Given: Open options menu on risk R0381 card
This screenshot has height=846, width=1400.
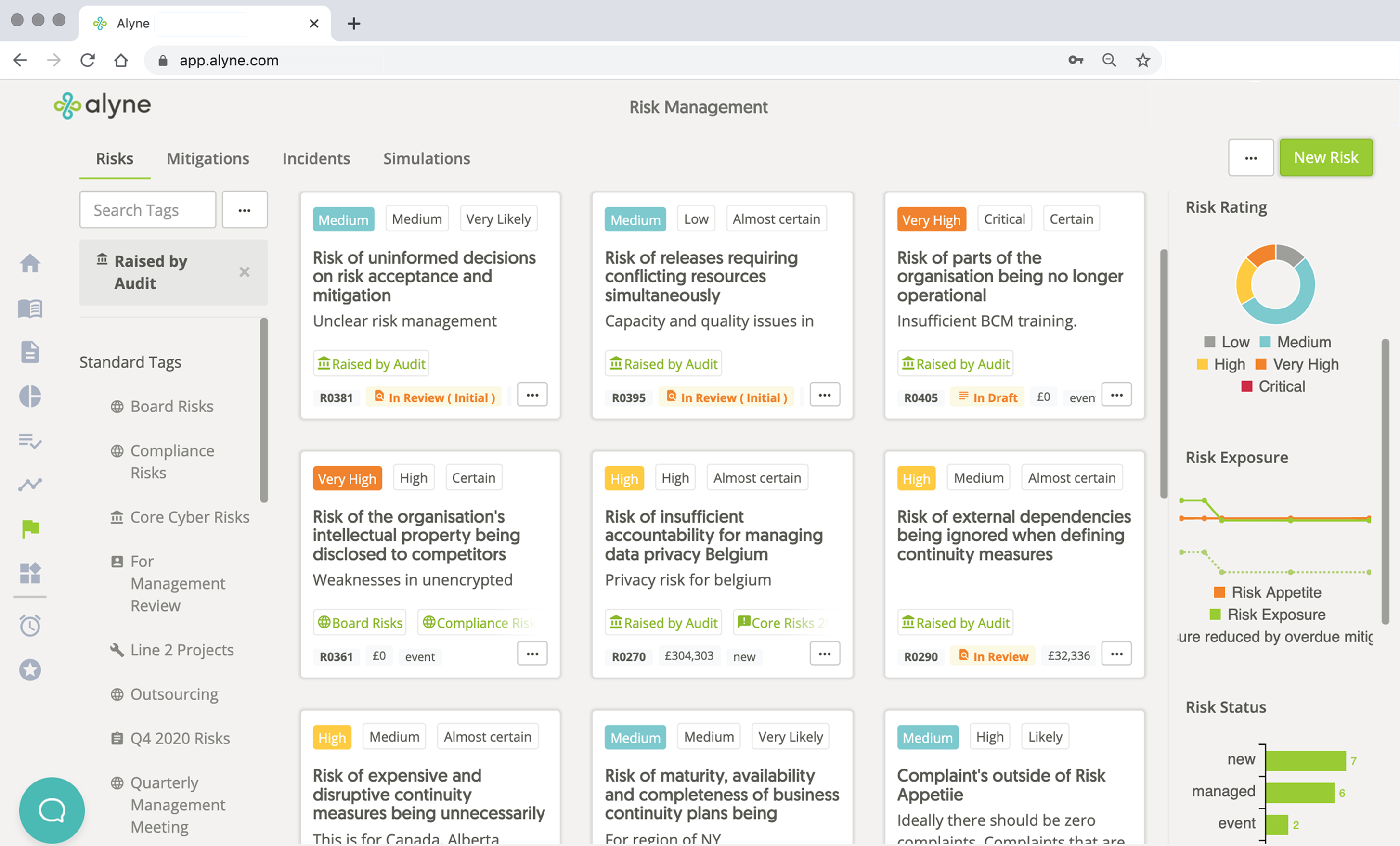Looking at the screenshot, I should point(532,395).
